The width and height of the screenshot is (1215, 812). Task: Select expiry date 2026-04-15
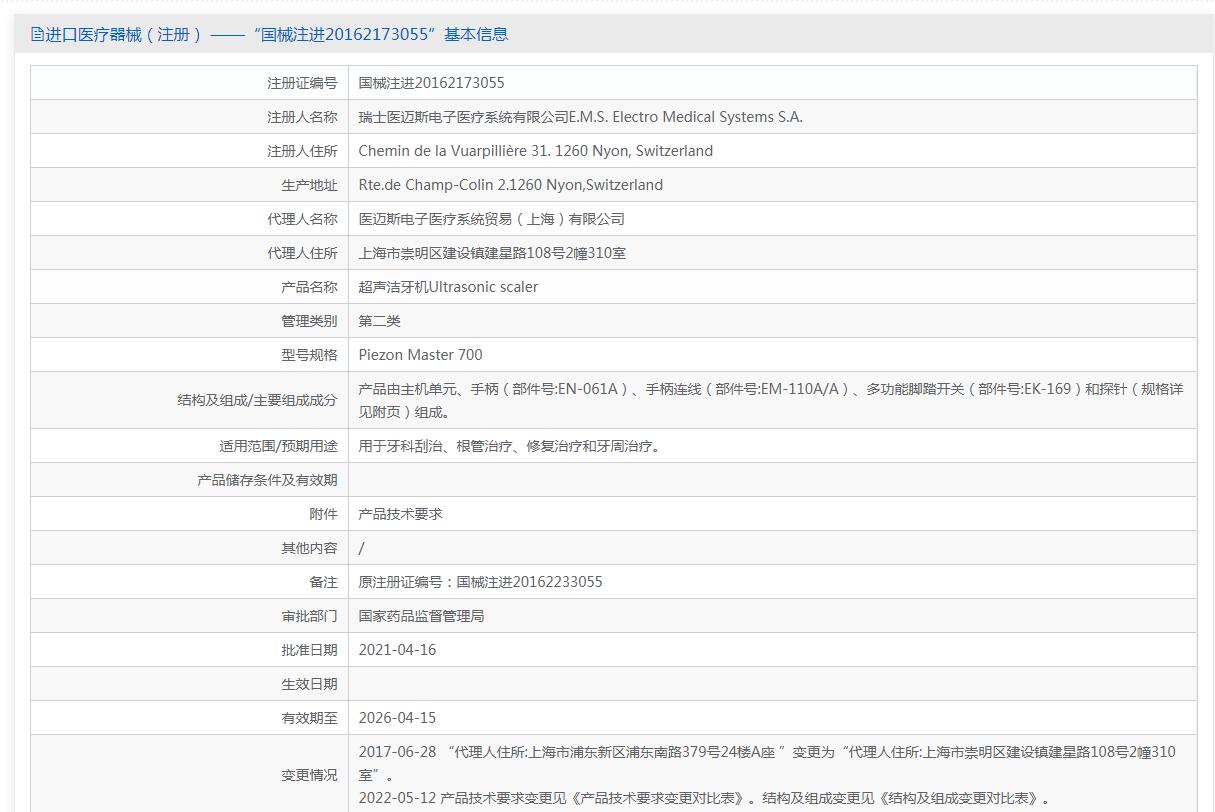tap(398, 718)
